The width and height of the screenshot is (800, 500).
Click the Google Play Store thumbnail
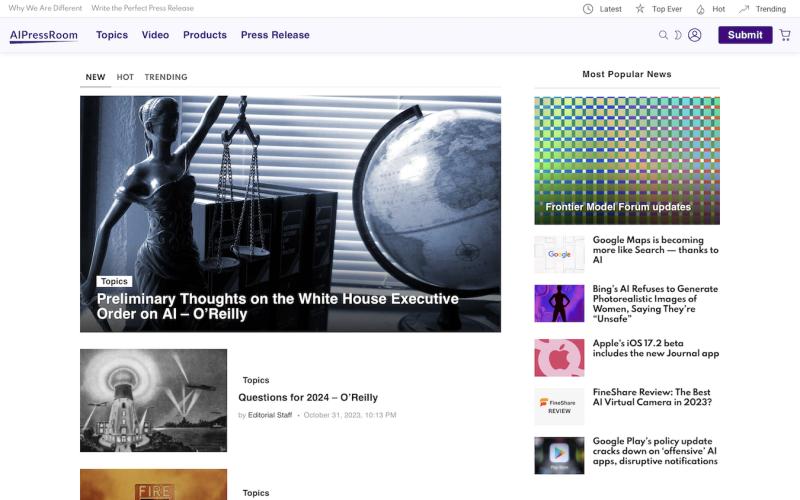[x=559, y=455]
